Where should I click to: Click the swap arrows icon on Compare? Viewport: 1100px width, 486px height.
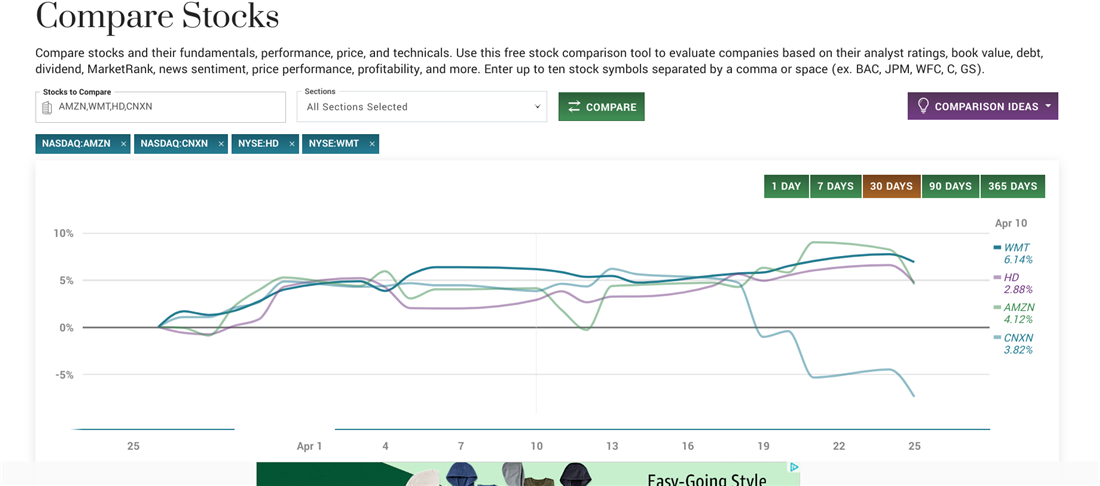point(574,107)
